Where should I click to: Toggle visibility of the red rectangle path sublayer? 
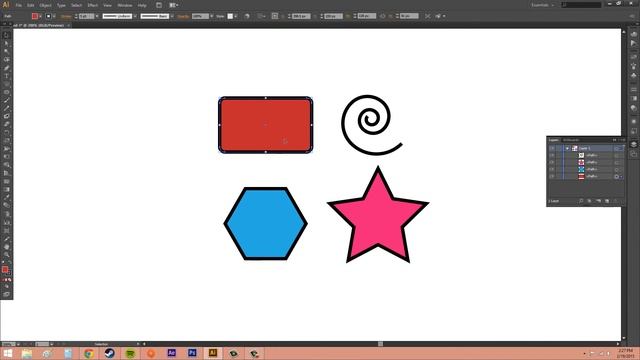pyautogui.click(x=551, y=176)
